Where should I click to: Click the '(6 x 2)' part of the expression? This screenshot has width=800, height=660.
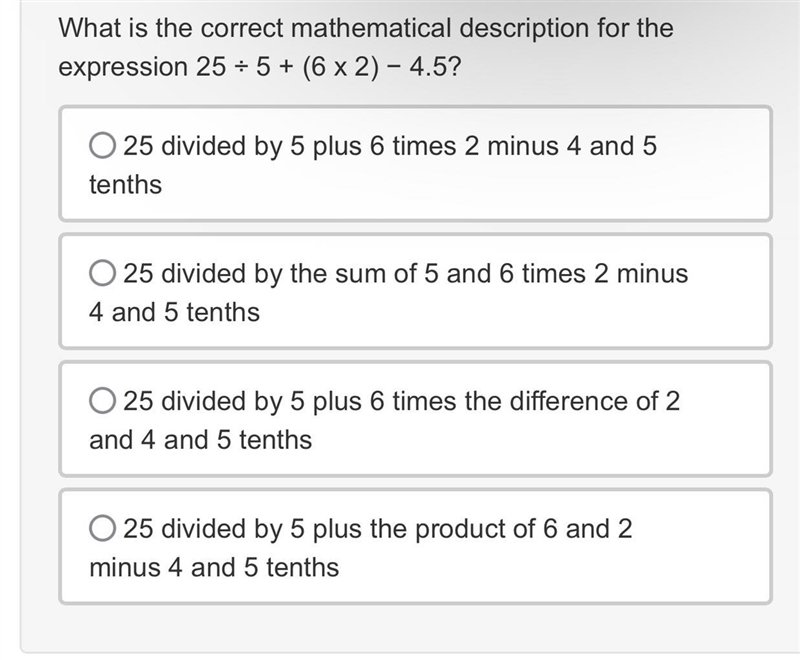(340, 67)
